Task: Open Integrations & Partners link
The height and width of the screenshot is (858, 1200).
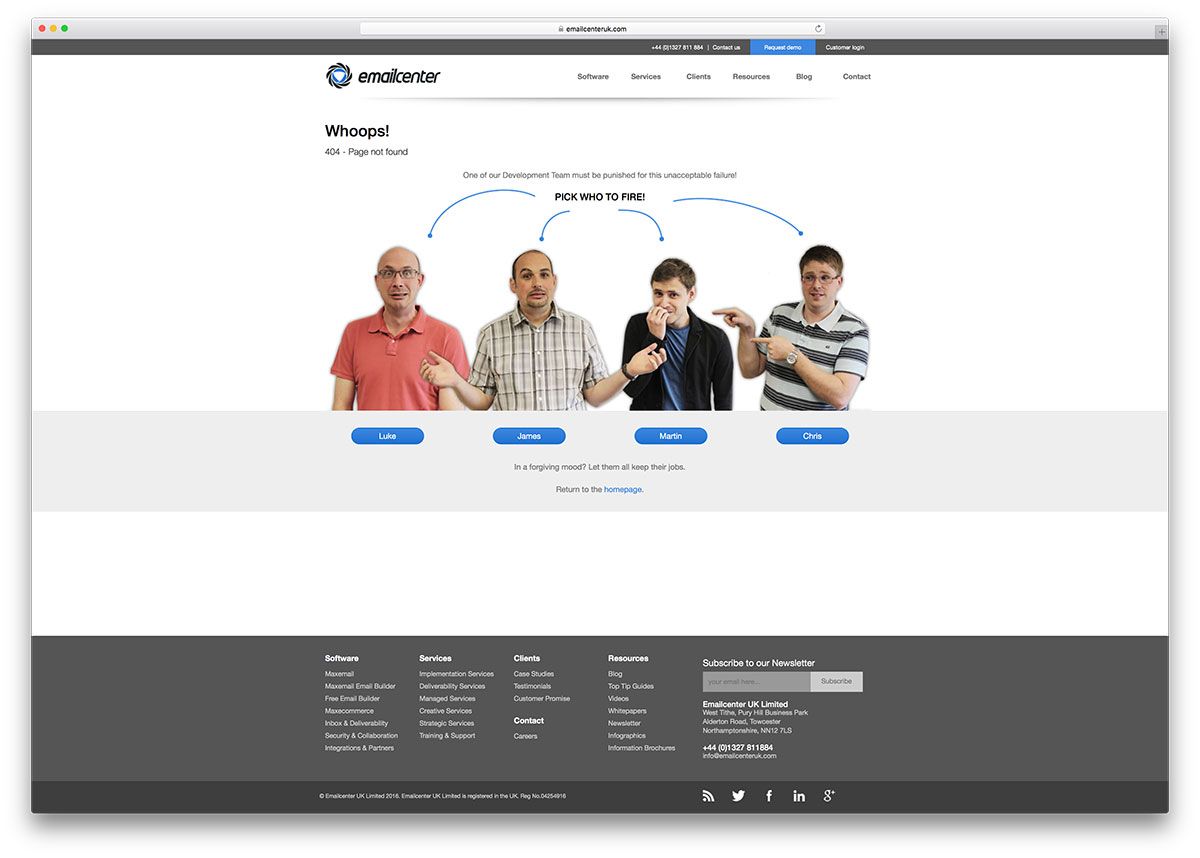Action: 359,748
